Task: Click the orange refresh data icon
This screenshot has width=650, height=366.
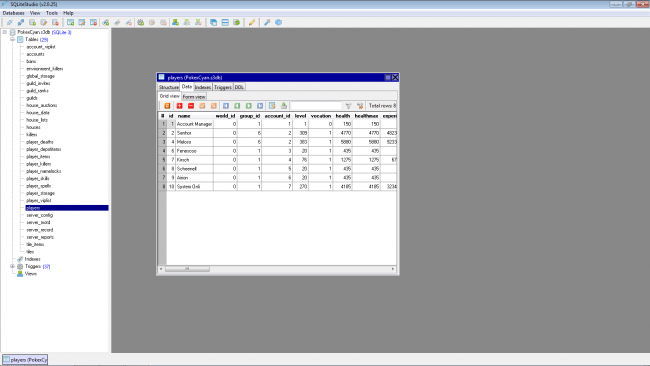Action: [x=167, y=106]
